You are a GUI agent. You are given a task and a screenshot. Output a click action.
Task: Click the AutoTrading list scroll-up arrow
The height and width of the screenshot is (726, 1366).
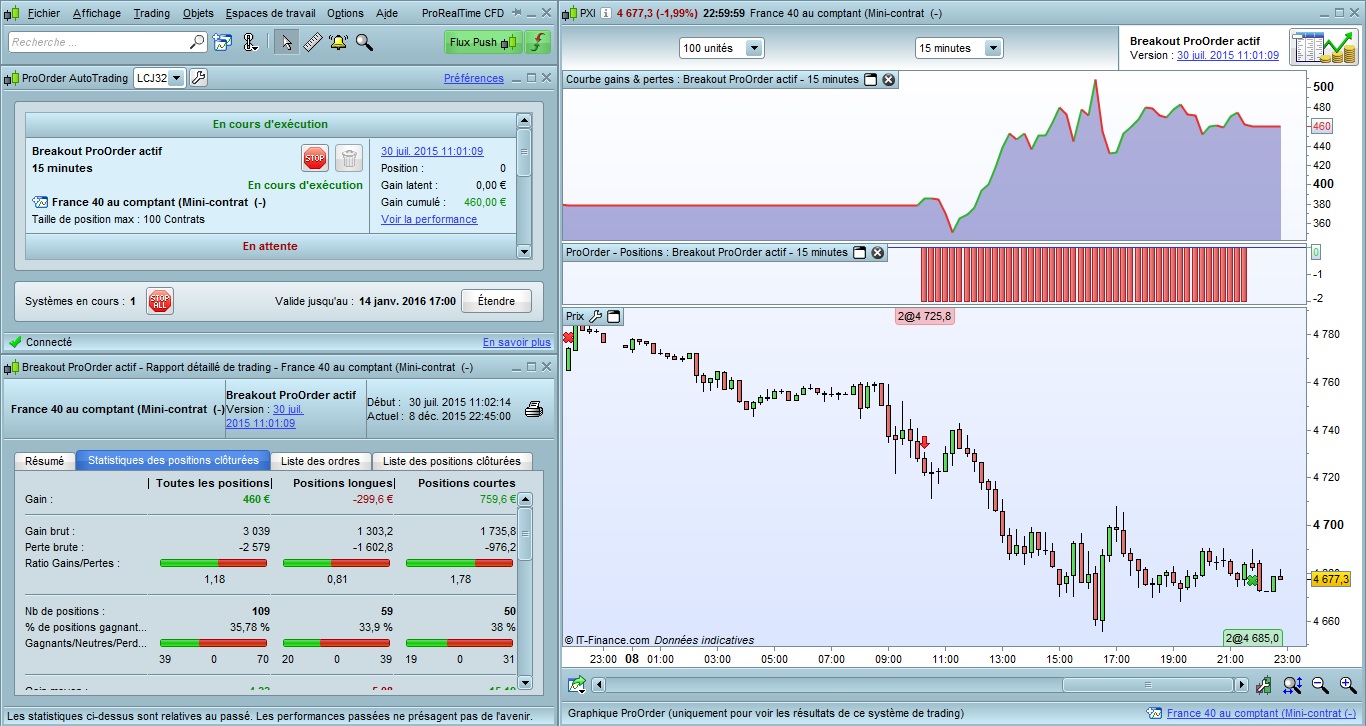523,120
